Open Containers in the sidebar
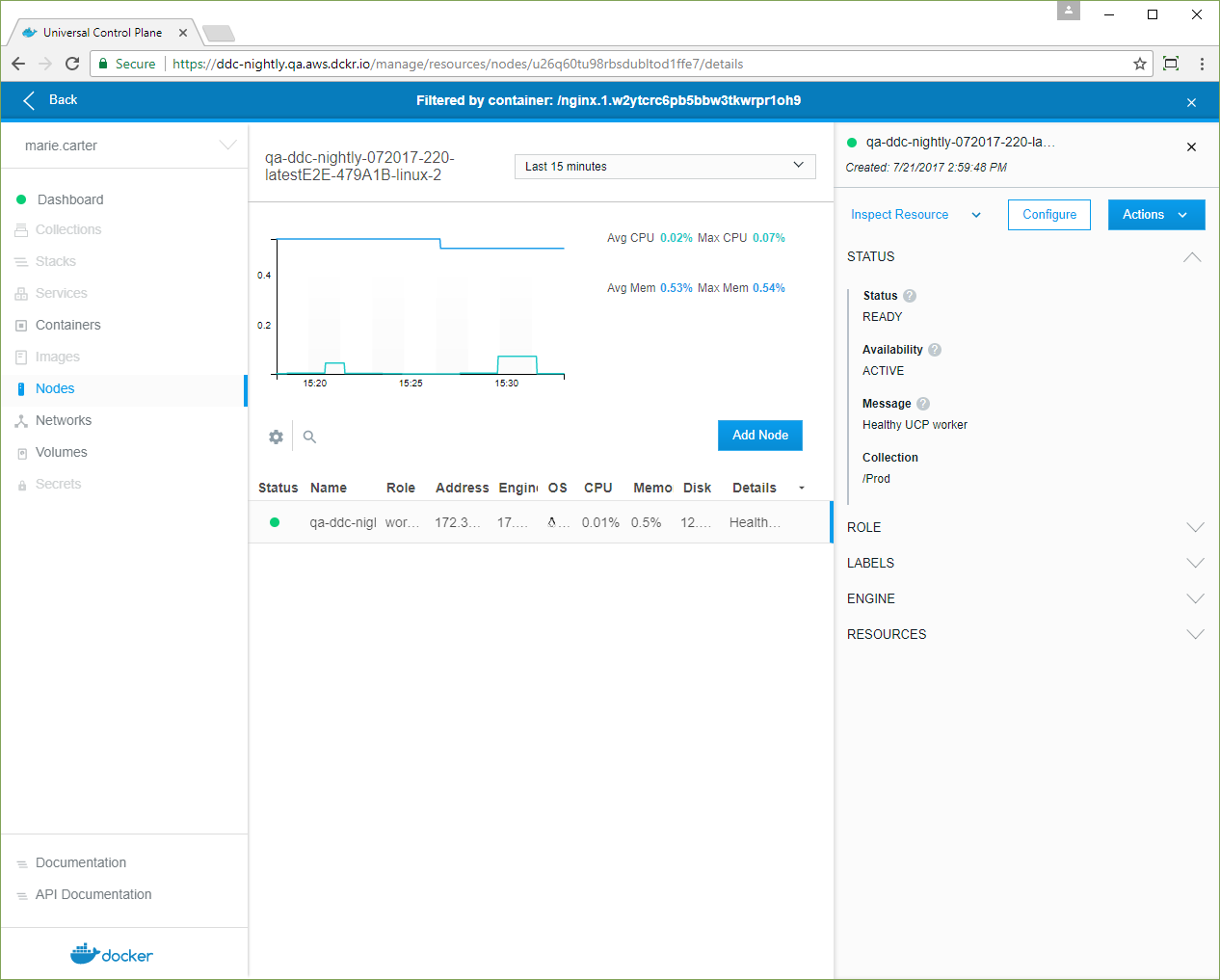This screenshot has width=1220, height=980. click(x=67, y=325)
